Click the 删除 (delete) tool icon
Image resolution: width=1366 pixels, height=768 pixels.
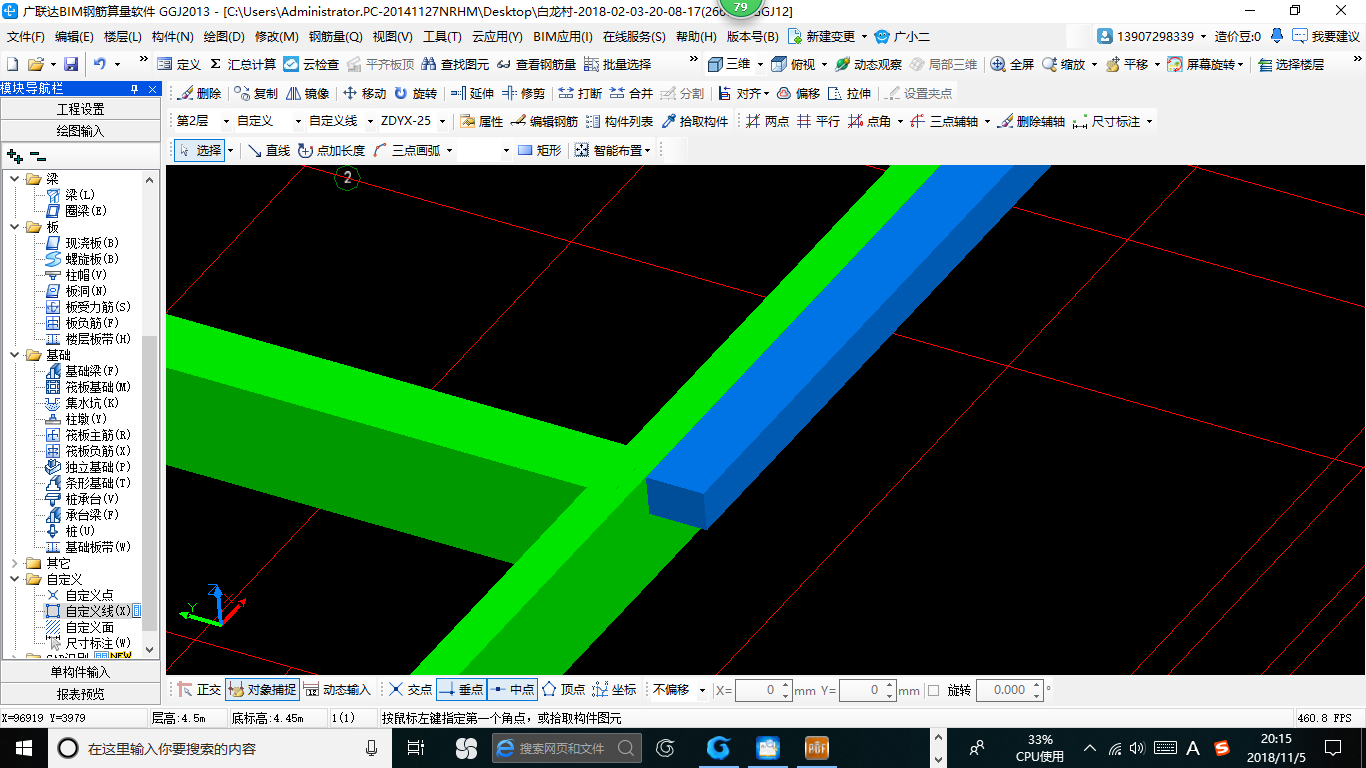pos(199,93)
